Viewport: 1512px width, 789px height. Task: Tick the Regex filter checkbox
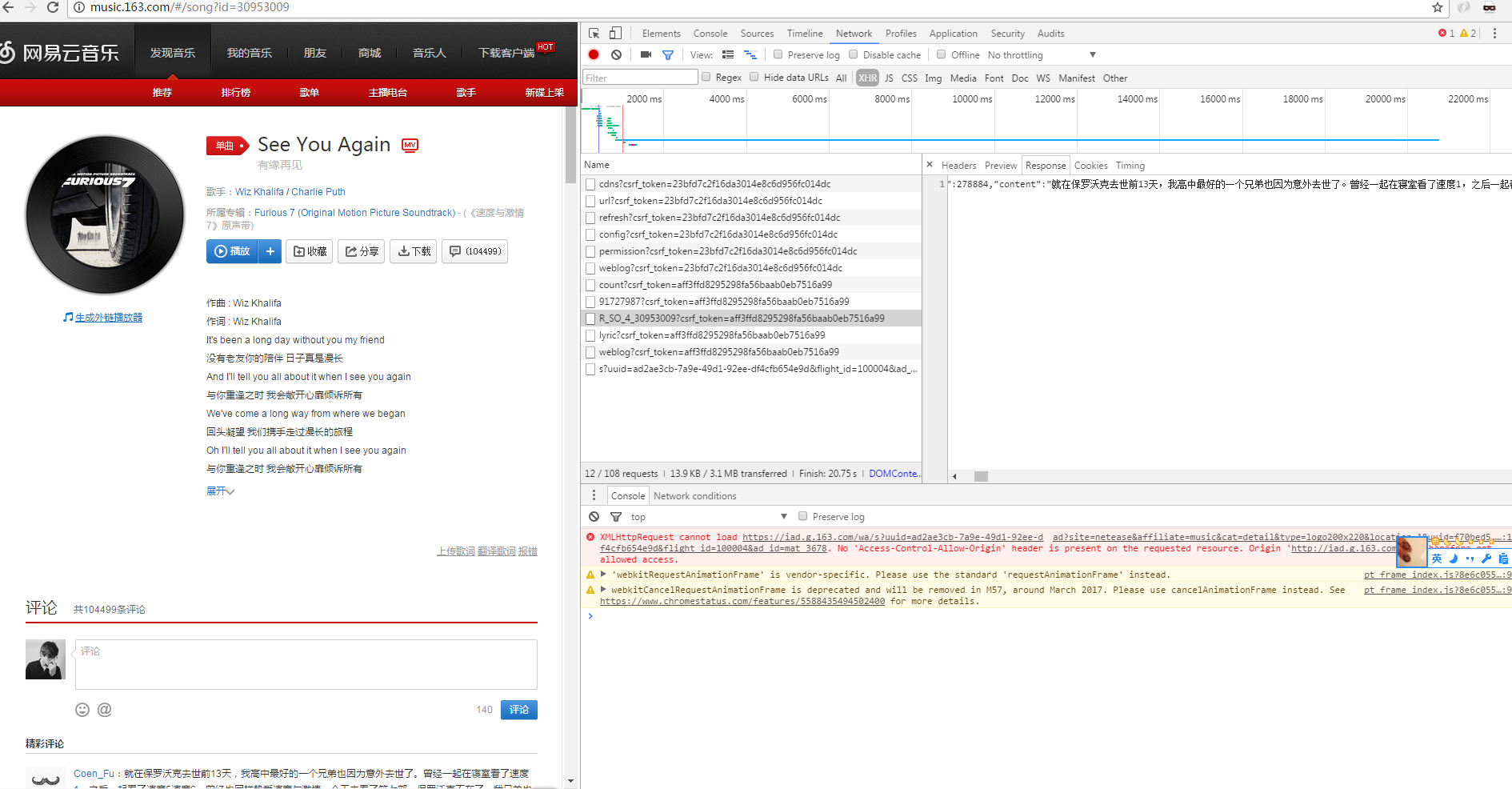click(706, 77)
